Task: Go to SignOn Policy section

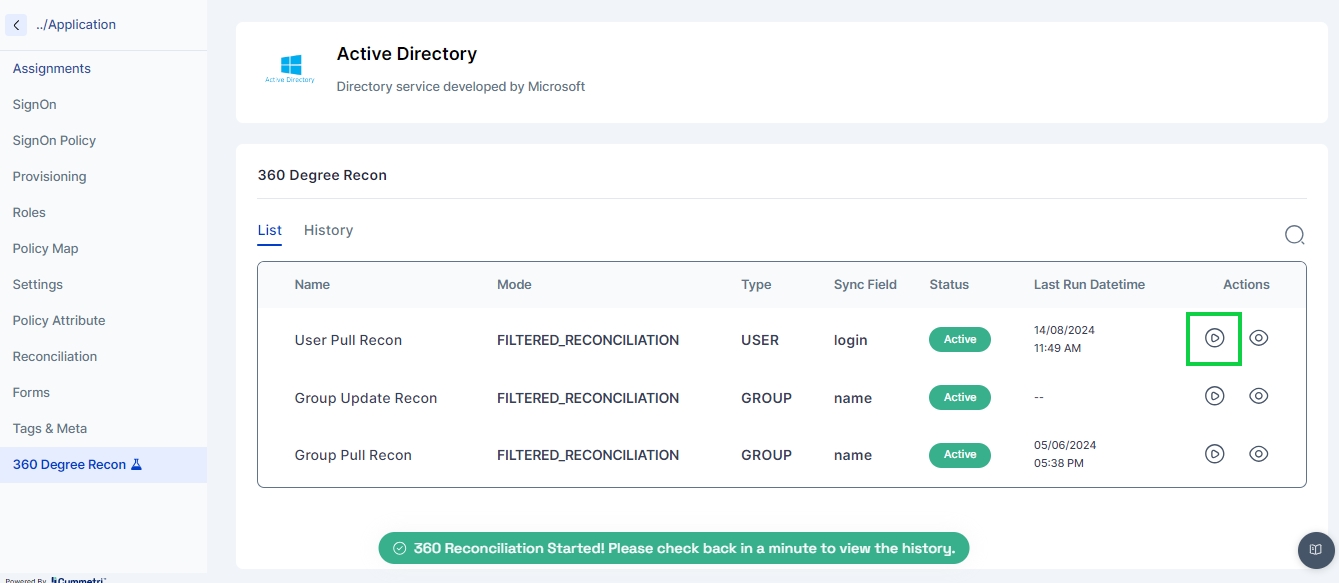Action: (x=54, y=141)
